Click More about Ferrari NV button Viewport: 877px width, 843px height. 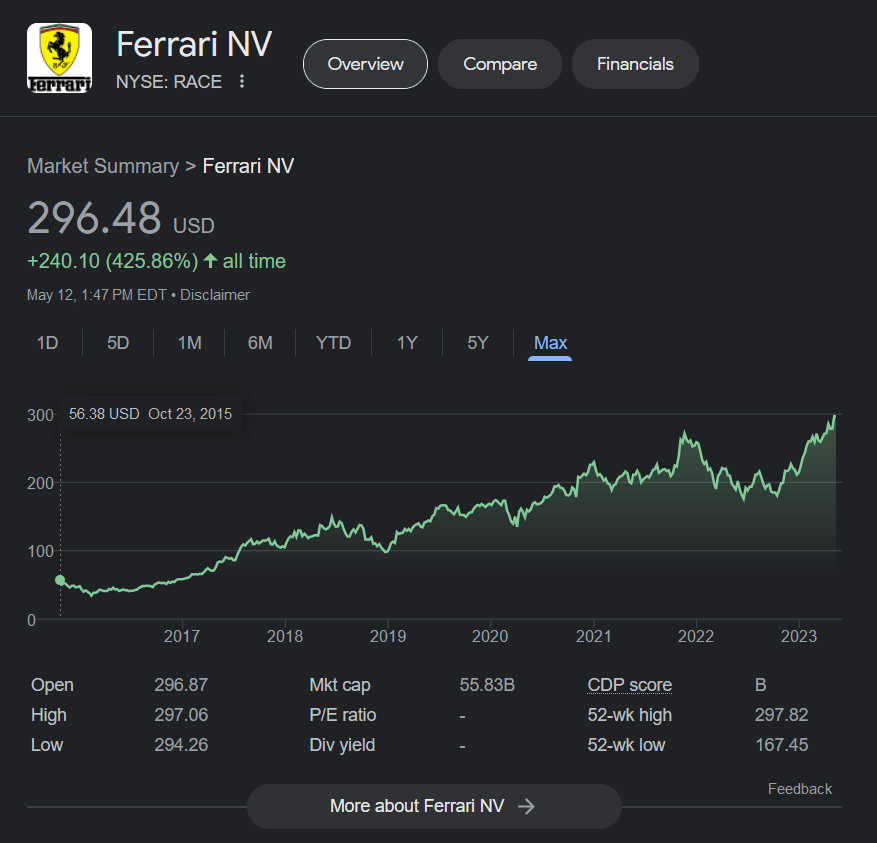pos(434,806)
